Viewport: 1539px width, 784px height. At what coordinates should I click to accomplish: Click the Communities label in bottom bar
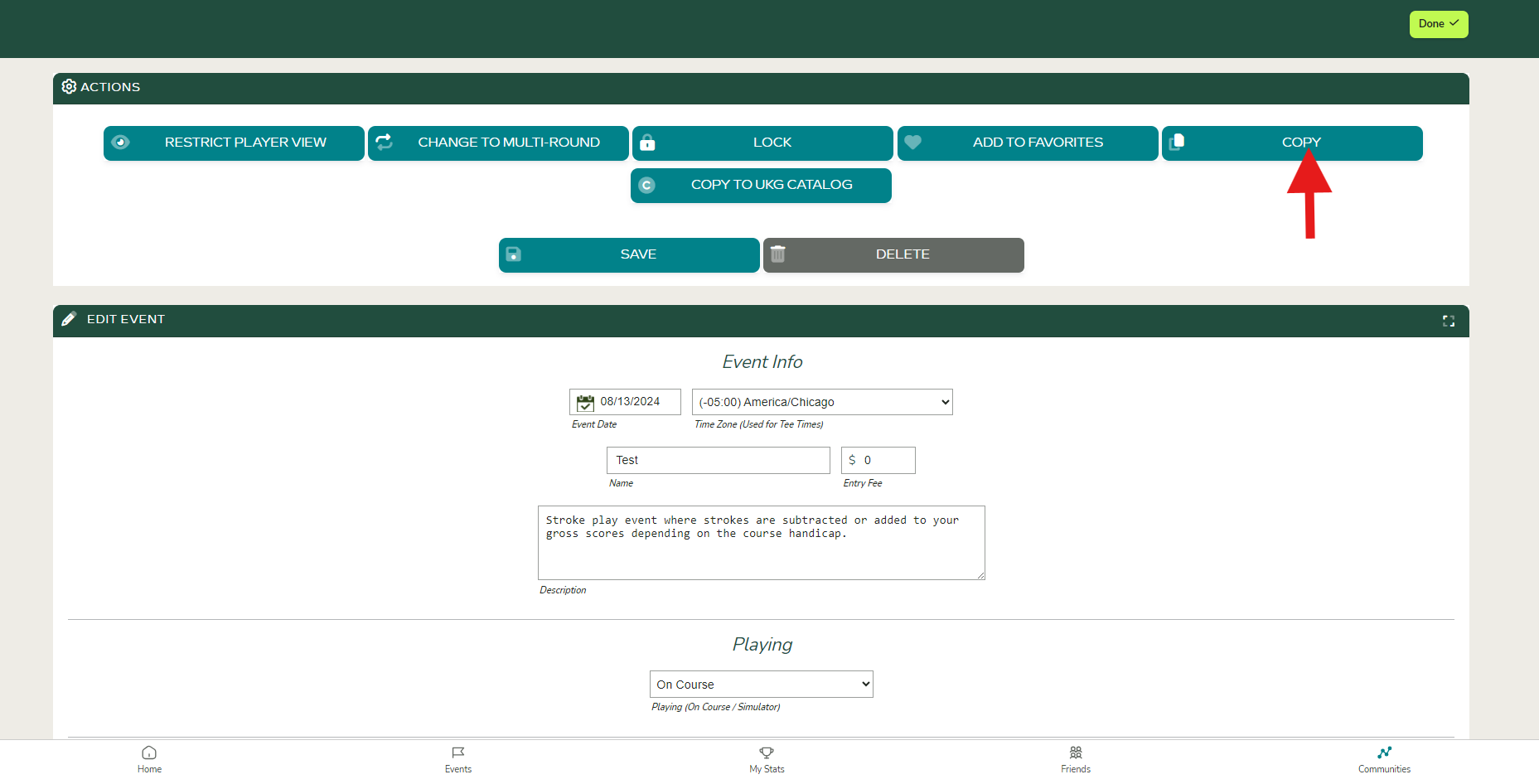[1384, 769]
